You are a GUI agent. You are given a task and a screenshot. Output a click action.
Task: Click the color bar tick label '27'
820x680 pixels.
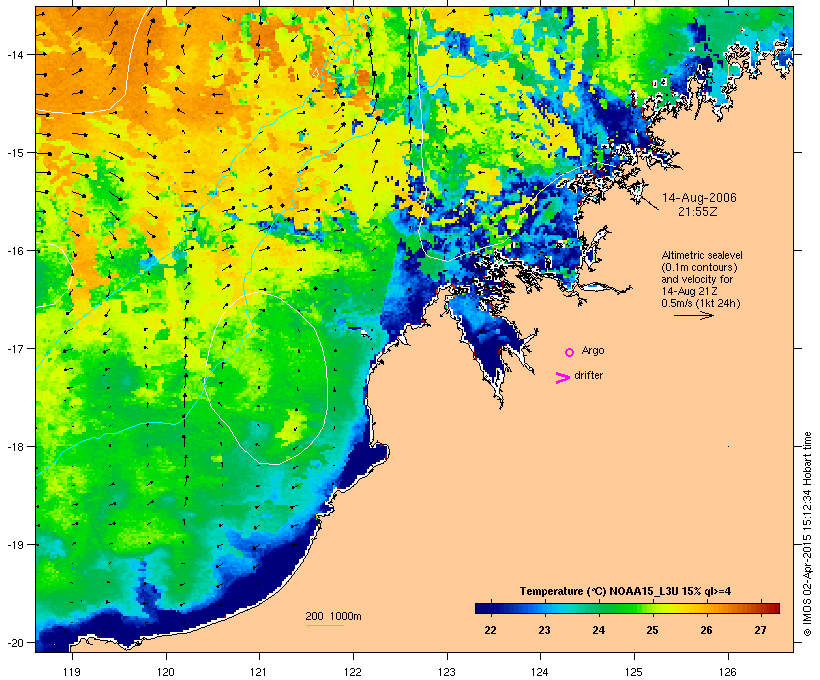click(x=760, y=630)
